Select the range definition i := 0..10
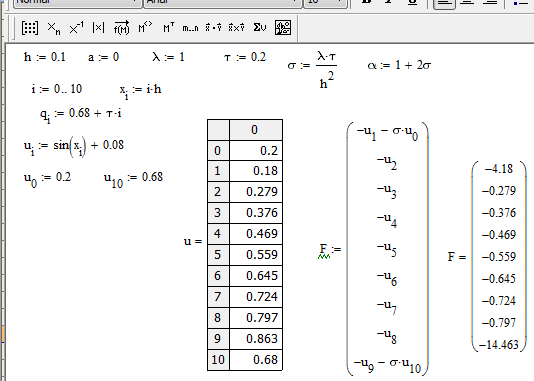 57,89
